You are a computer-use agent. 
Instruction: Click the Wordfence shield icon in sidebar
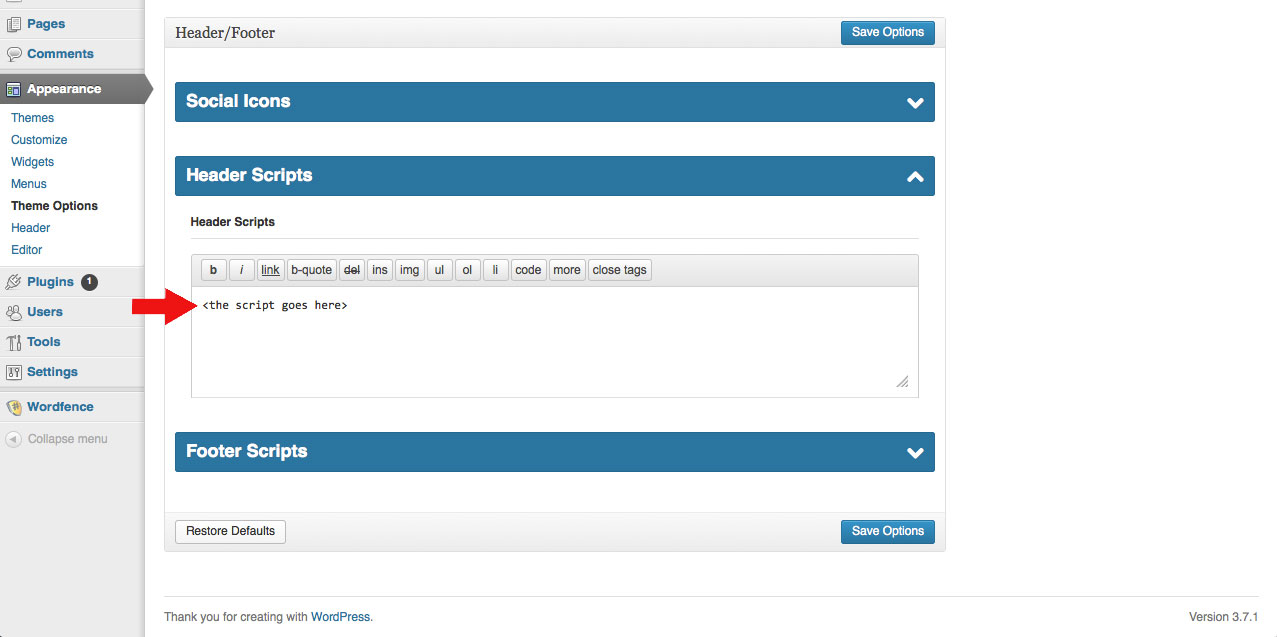pyautogui.click(x=14, y=407)
